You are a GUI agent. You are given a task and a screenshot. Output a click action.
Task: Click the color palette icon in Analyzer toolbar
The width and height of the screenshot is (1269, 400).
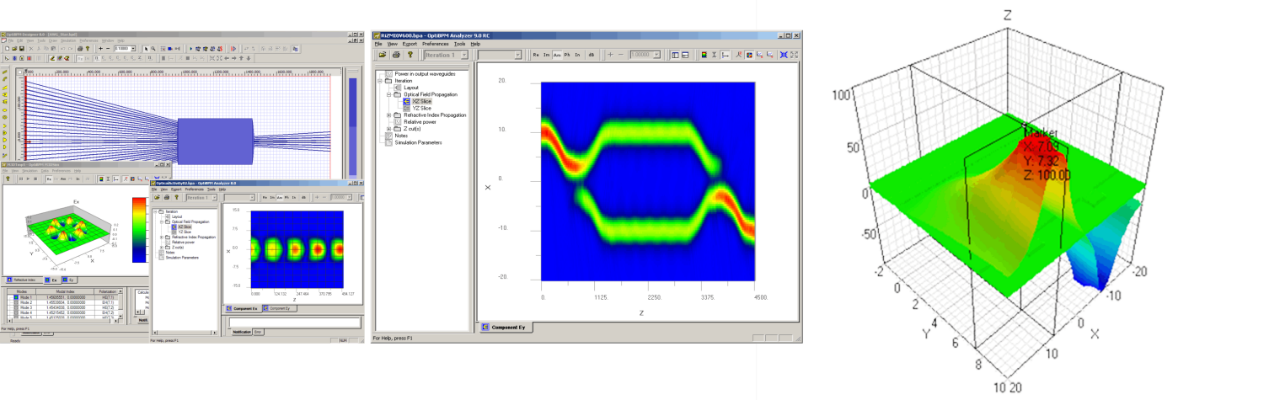(x=703, y=55)
